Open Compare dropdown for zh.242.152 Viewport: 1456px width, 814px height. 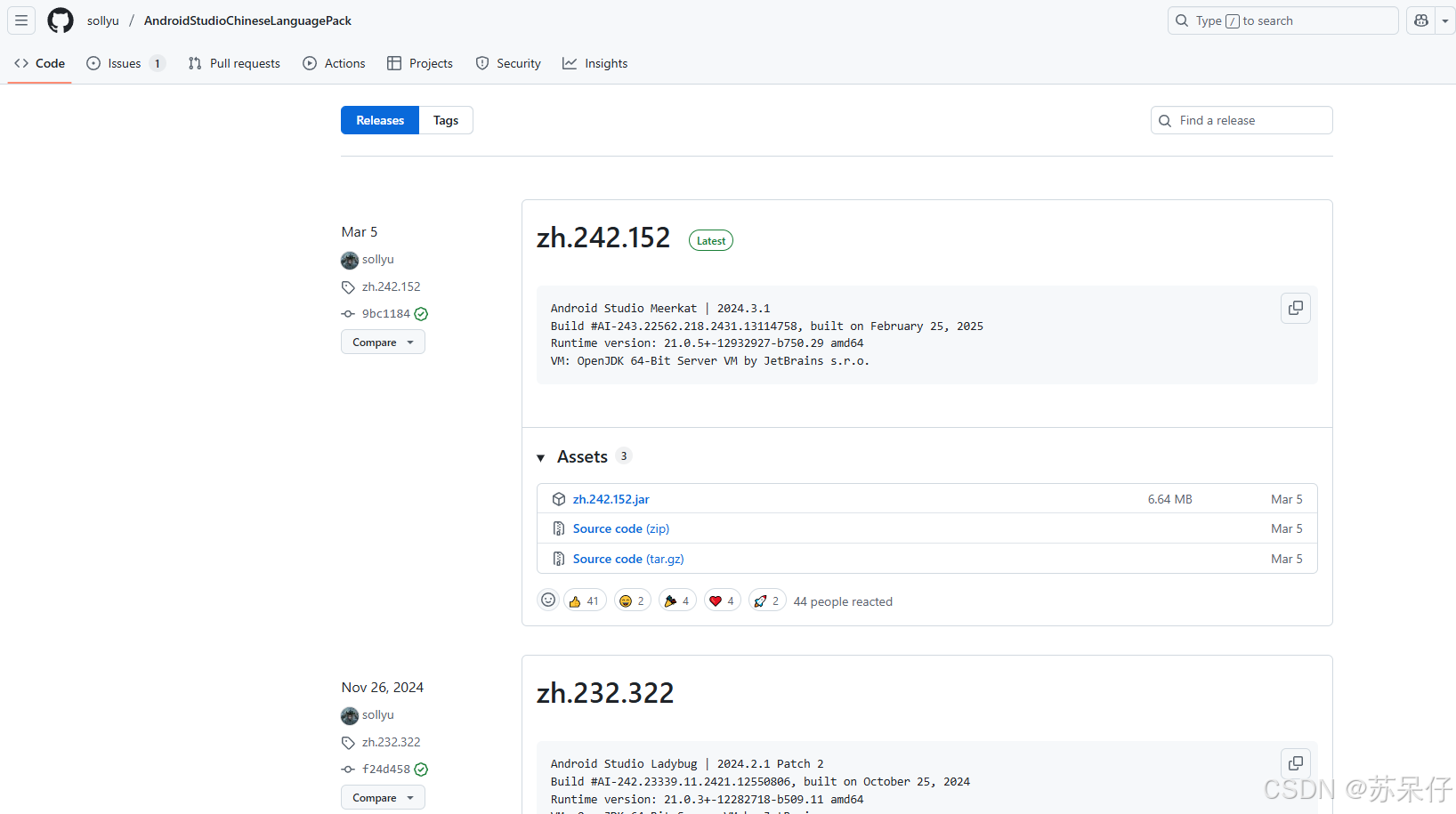click(x=383, y=342)
